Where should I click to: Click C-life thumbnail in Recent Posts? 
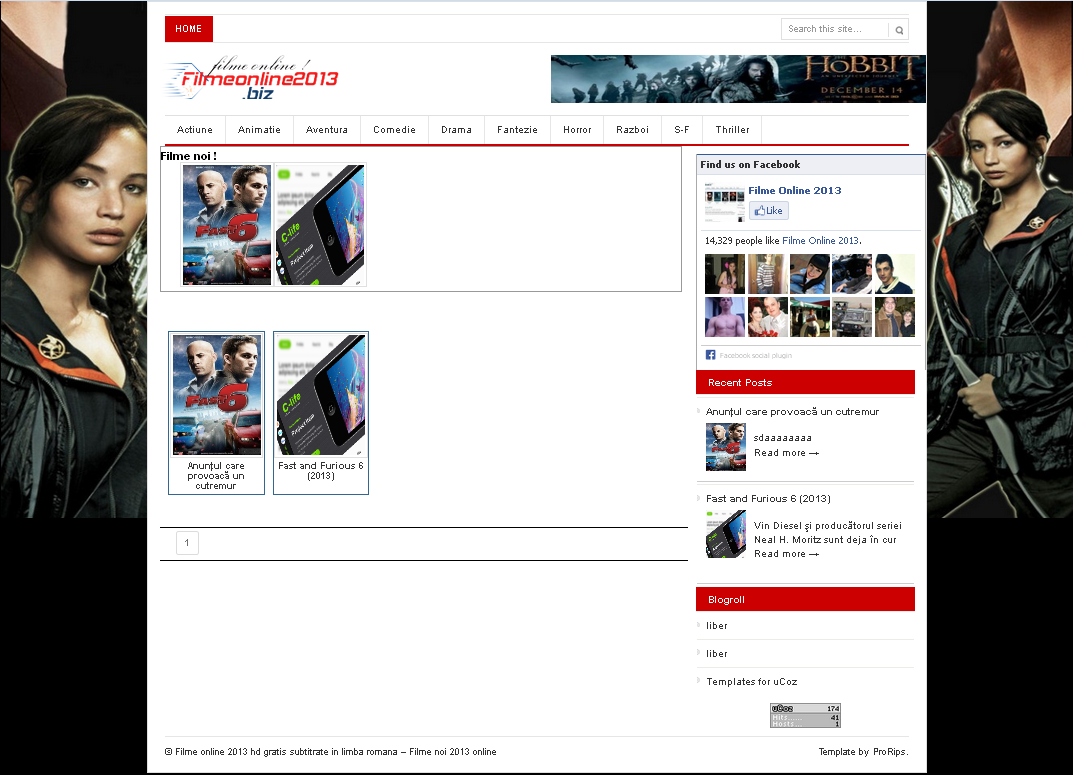pos(726,534)
